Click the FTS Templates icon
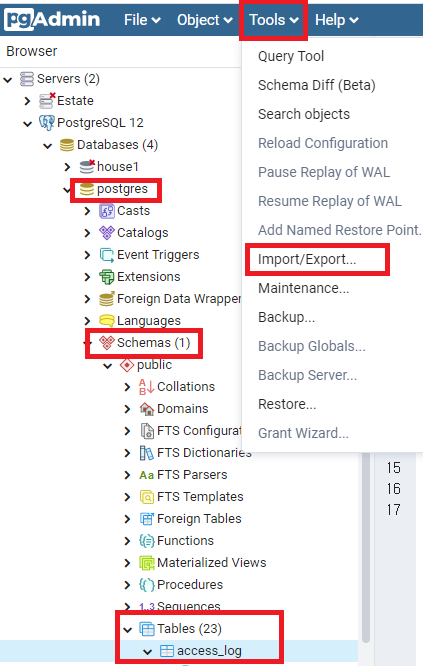The height and width of the screenshot is (666, 423). [147, 497]
